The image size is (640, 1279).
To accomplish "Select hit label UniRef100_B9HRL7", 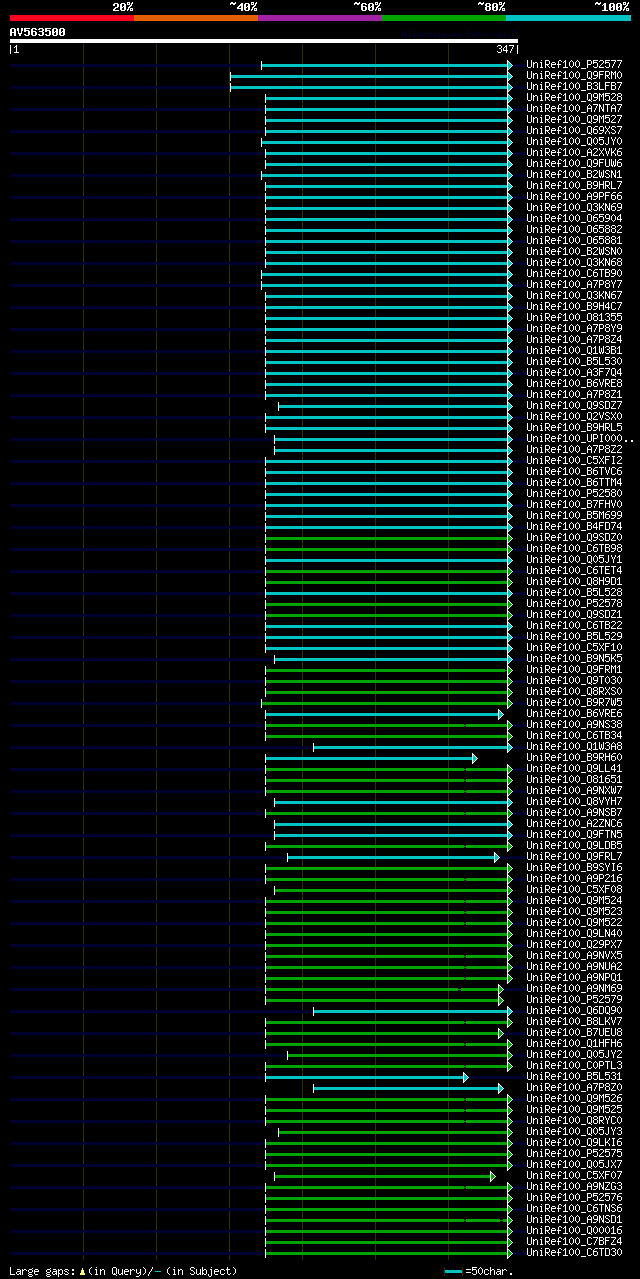I will point(575,186).
